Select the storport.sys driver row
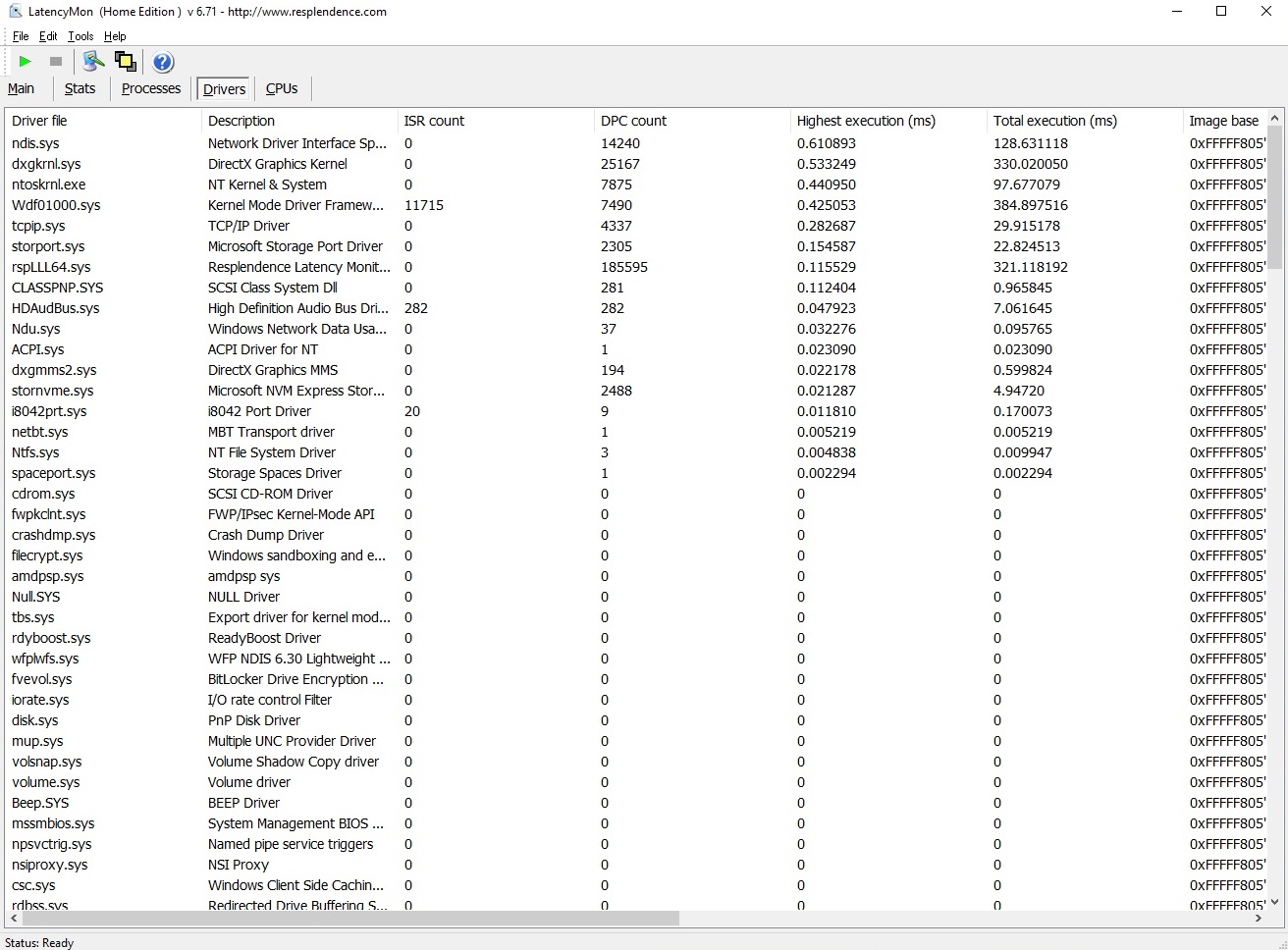Image resolution: width=1288 pixels, height=950 pixels. tap(636, 246)
